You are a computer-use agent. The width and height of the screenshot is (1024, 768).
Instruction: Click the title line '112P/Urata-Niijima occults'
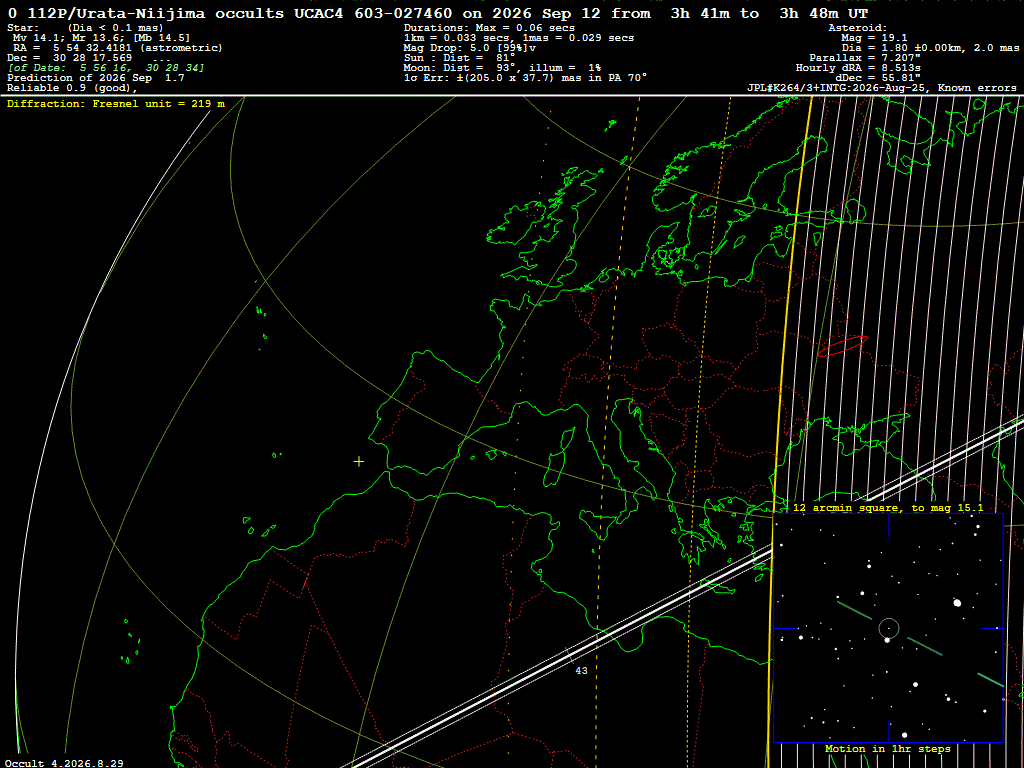pos(155,13)
